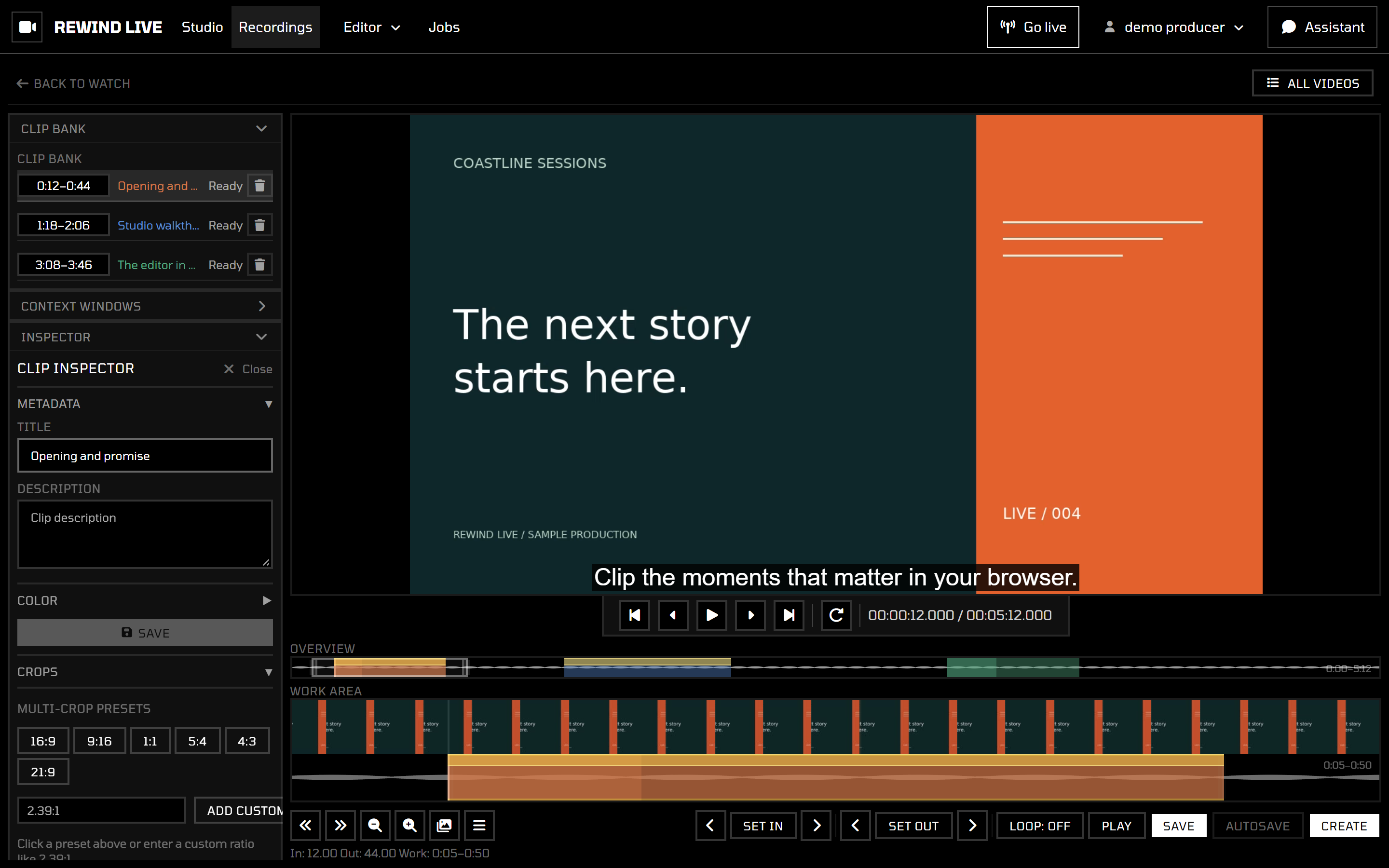Viewport: 1389px width, 868px height.
Task: Delete the 3:08–3:46 editor clip
Action: [259, 265]
